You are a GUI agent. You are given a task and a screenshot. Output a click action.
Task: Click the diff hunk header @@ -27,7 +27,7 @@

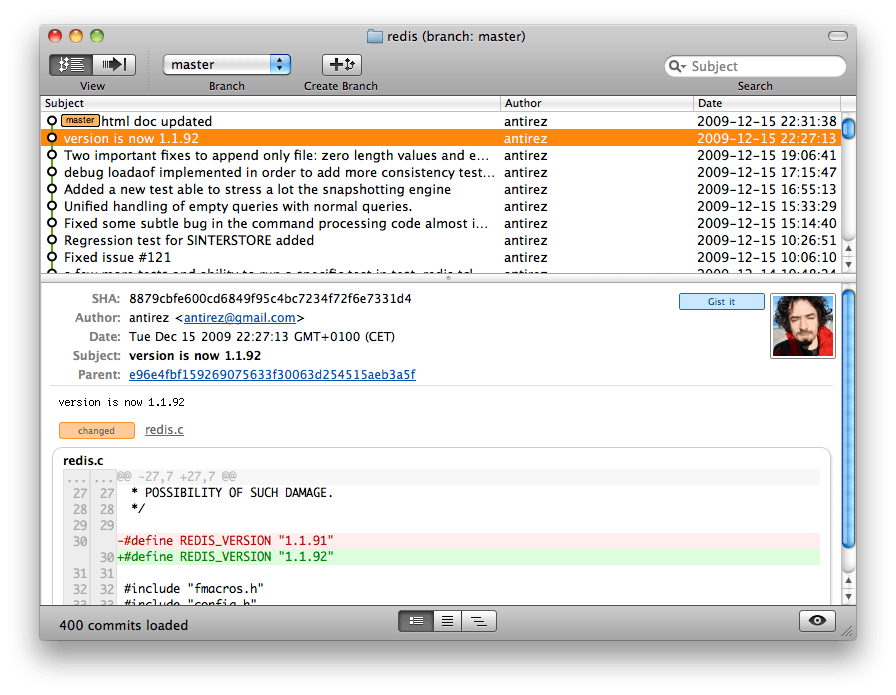pyautogui.click(x=177, y=476)
